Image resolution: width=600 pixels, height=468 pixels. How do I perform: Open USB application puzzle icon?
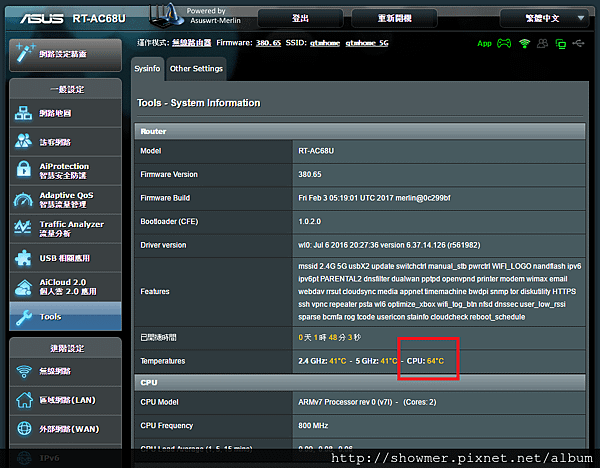23,258
